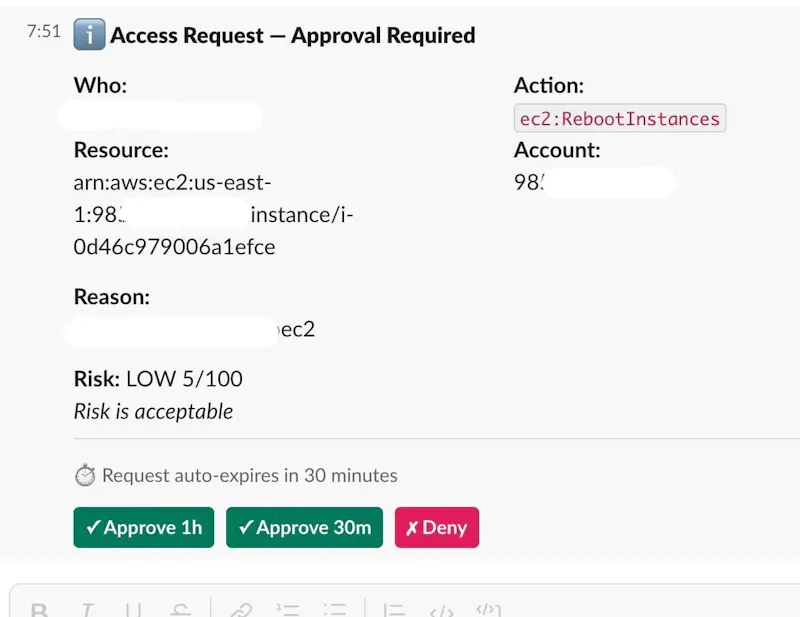This screenshot has height=617, width=800.
Task: Click the LOW 5/100 risk score text
Action: point(184,379)
